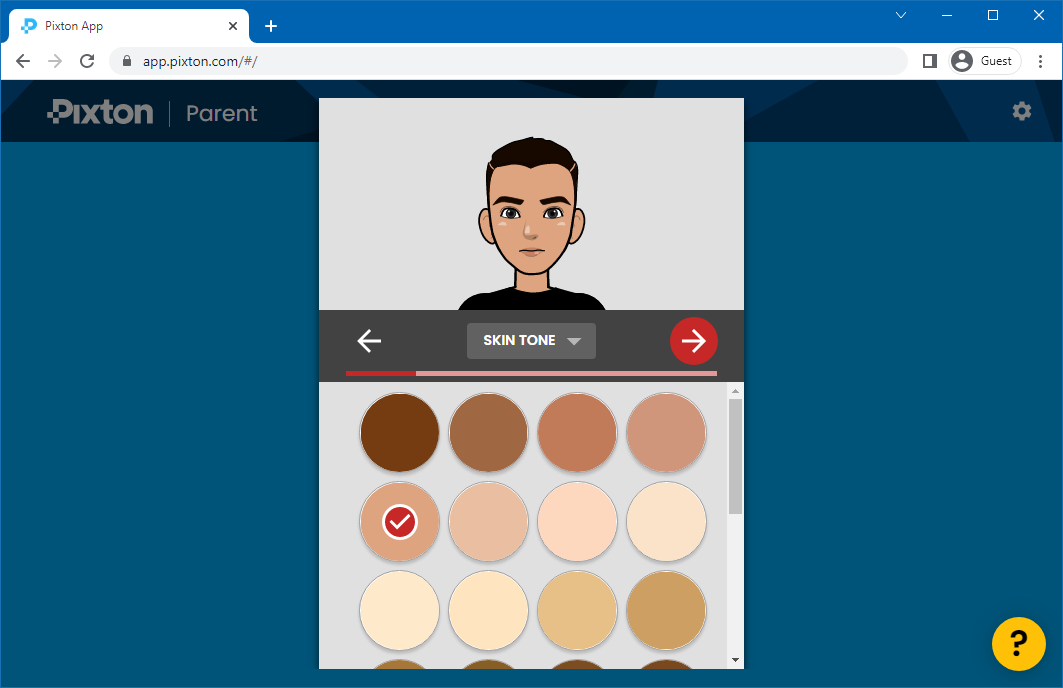This screenshot has height=688, width=1063.
Task: Click the grayed-out forward navigation arrow
Action: [x=55, y=60]
